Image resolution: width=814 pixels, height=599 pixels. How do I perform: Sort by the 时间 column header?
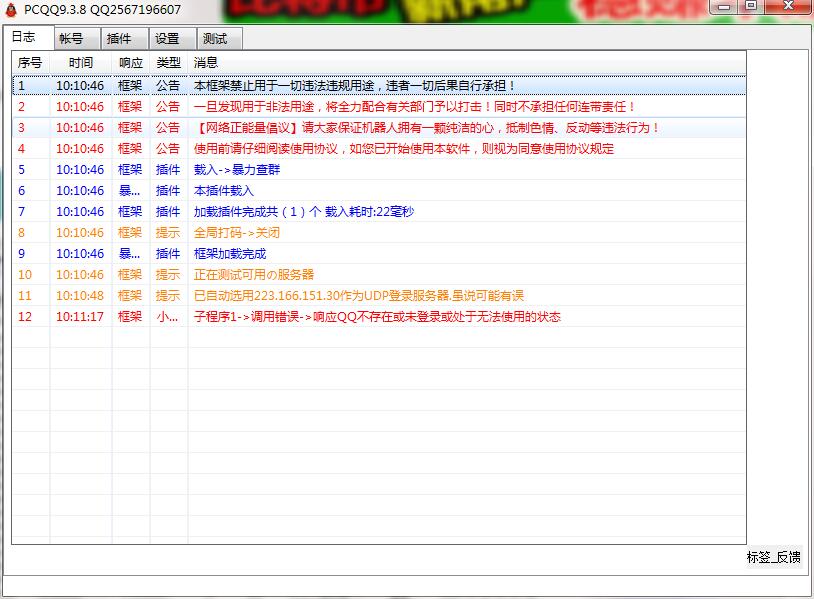(81, 63)
